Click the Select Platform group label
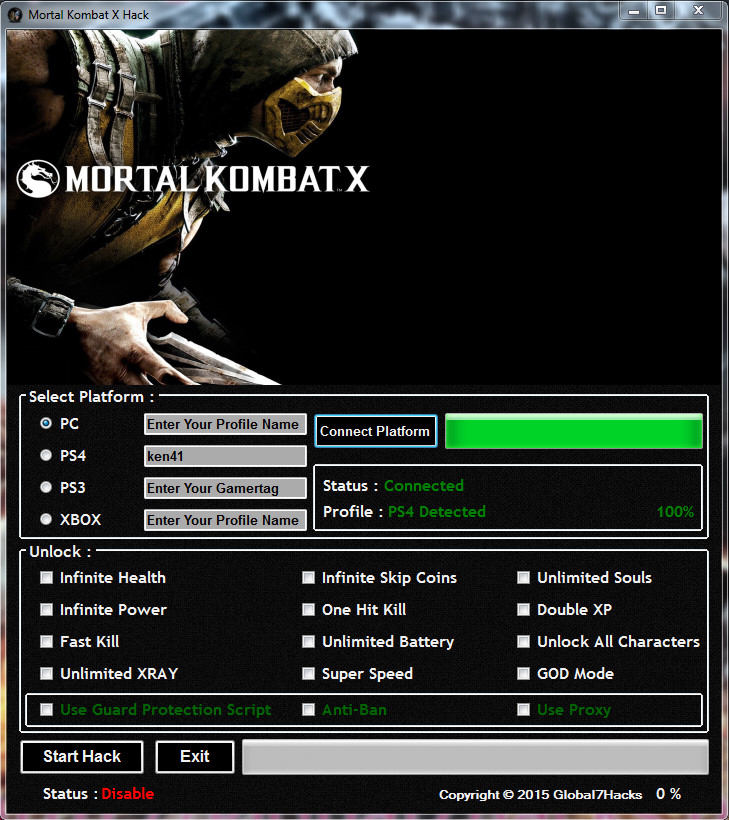 91,396
